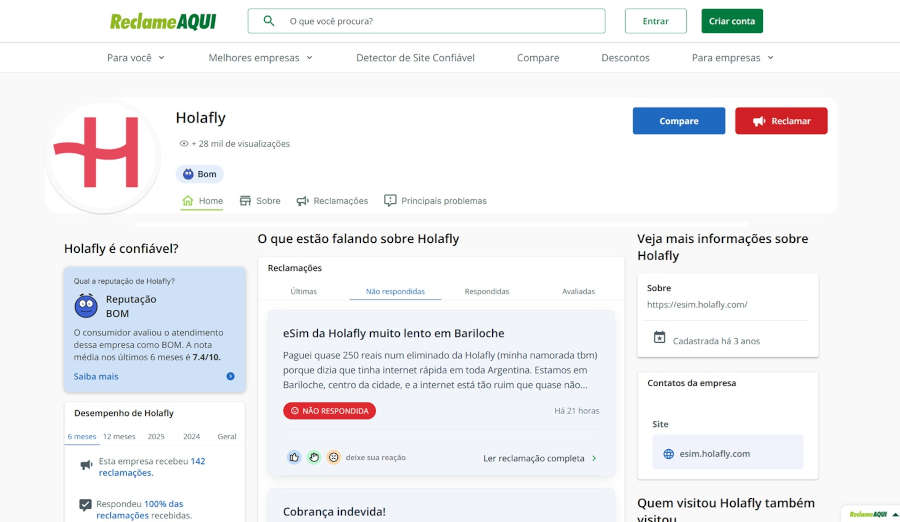Click the https://esim.holafly.com/ link

[x=697, y=305]
